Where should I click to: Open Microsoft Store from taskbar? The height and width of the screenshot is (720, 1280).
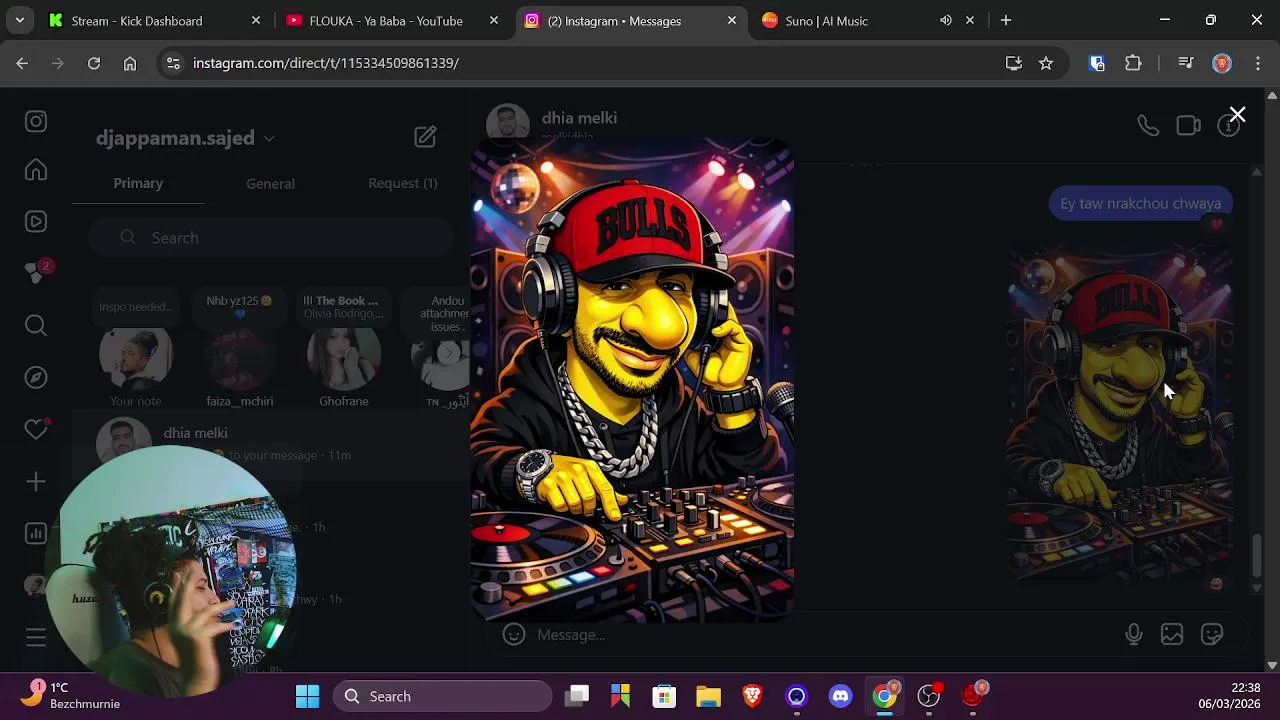pos(664,696)
